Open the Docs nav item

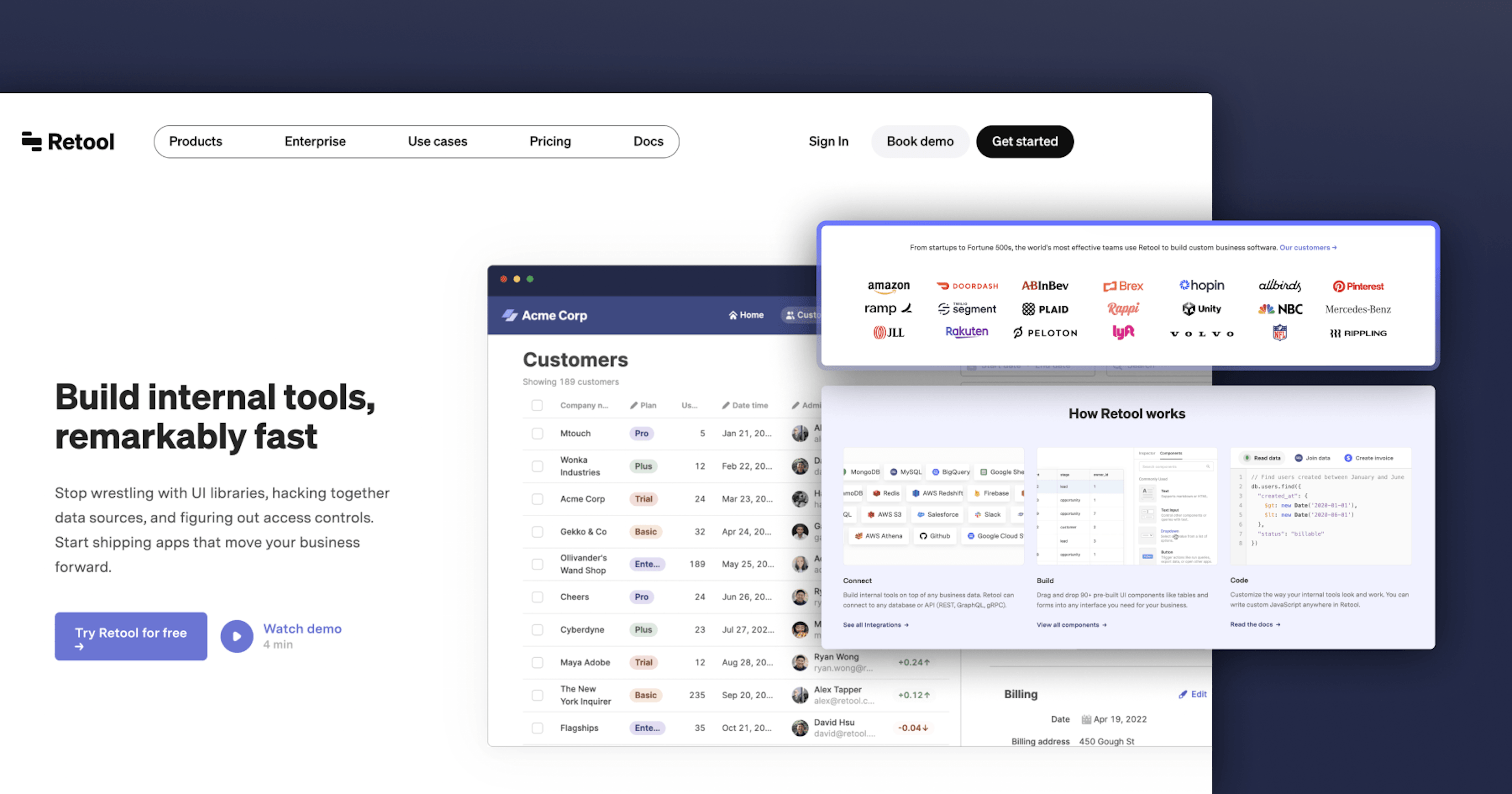coord(648,141)
